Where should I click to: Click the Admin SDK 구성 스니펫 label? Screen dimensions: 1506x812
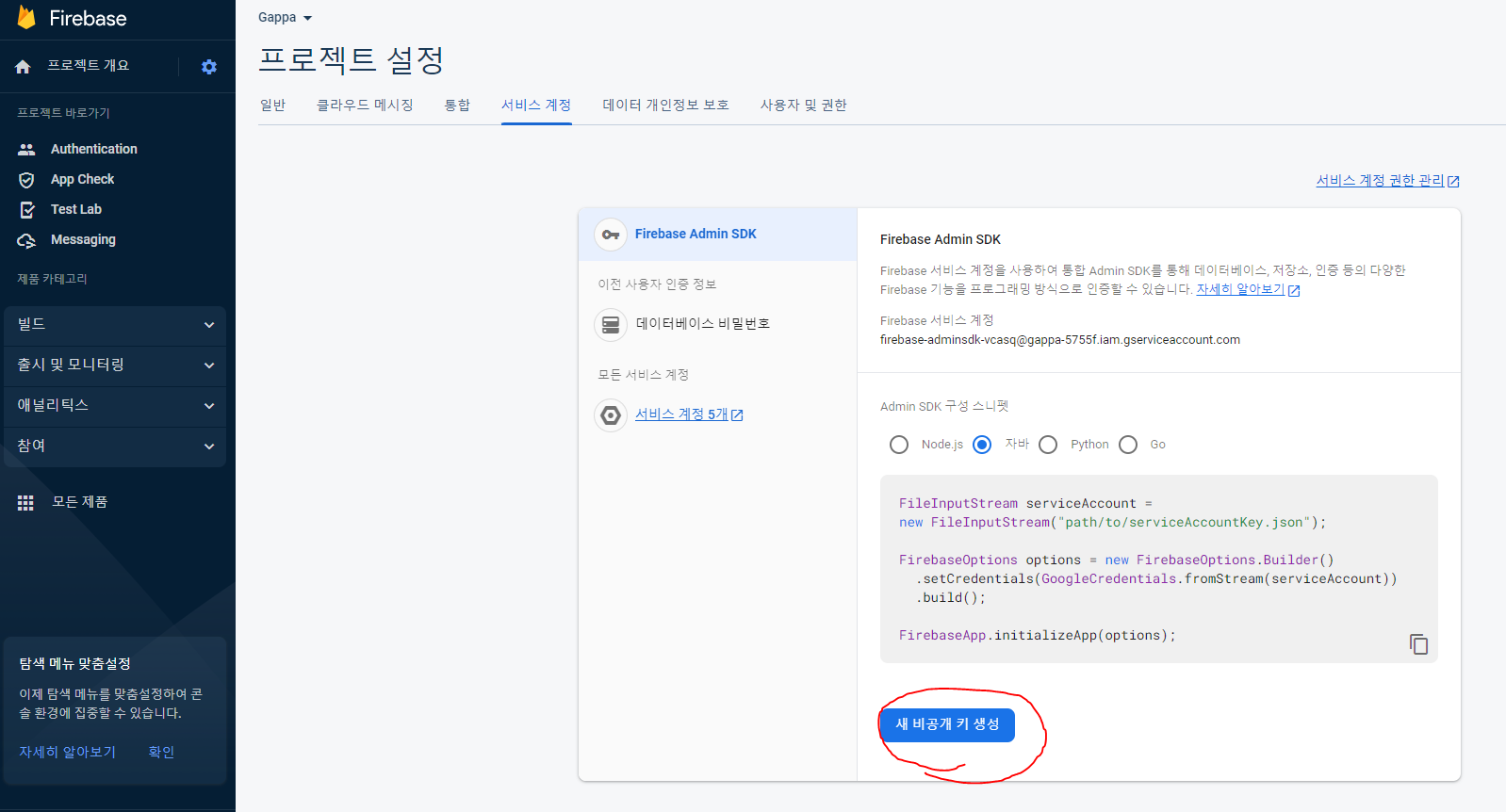coord(944,406)
